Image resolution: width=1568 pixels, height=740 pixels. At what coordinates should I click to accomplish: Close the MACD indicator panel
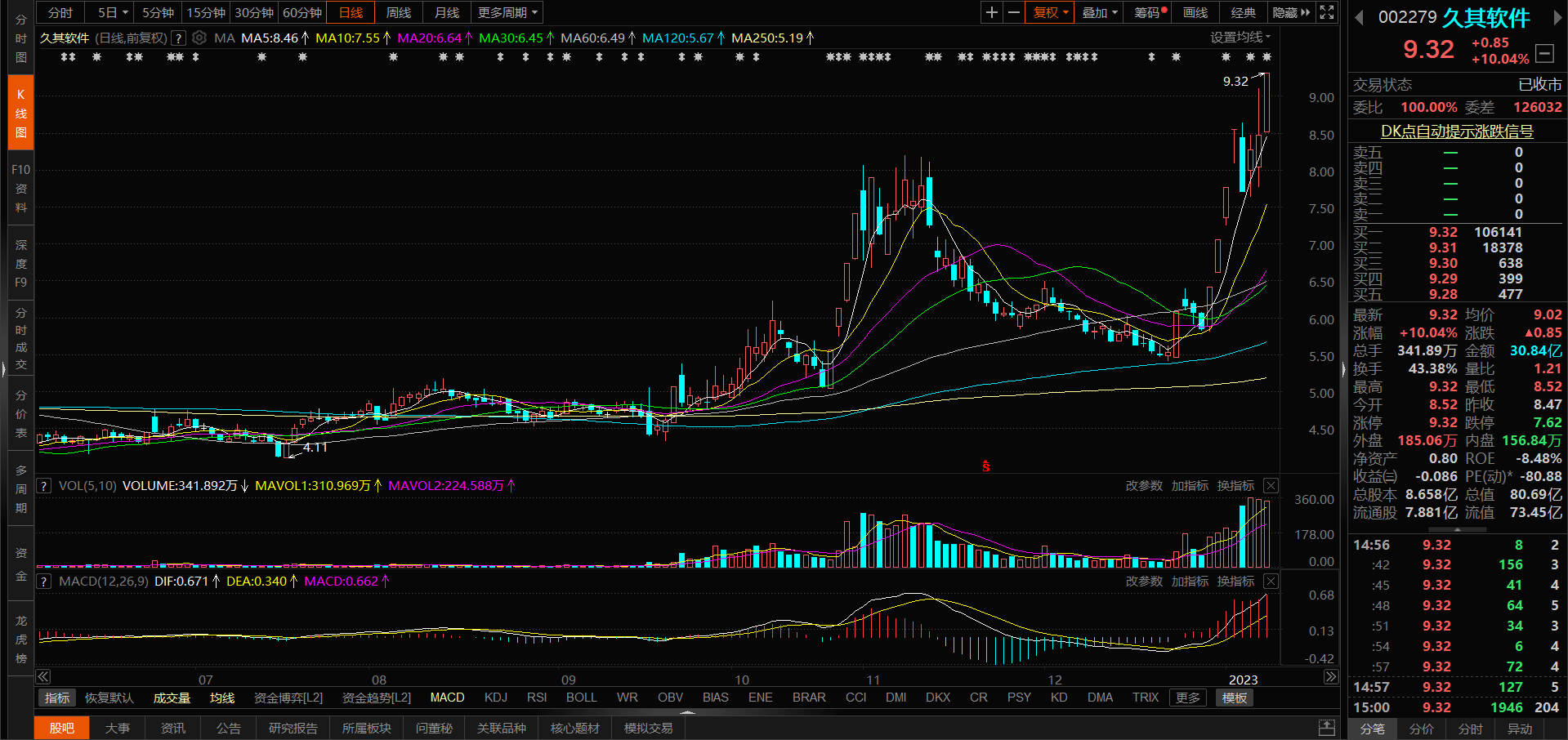(1271, 581)
